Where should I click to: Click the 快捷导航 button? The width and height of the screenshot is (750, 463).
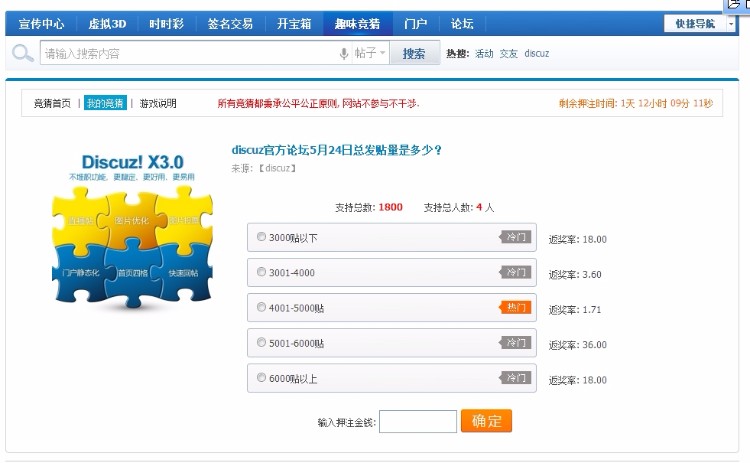point(695,24)
